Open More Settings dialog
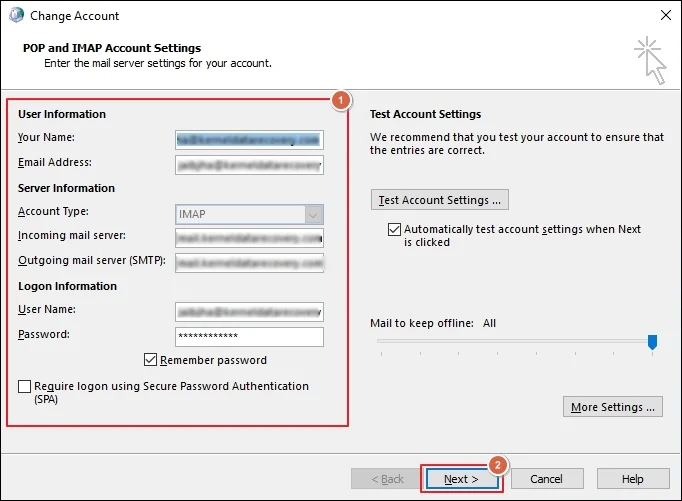 [x=613, y=407]
